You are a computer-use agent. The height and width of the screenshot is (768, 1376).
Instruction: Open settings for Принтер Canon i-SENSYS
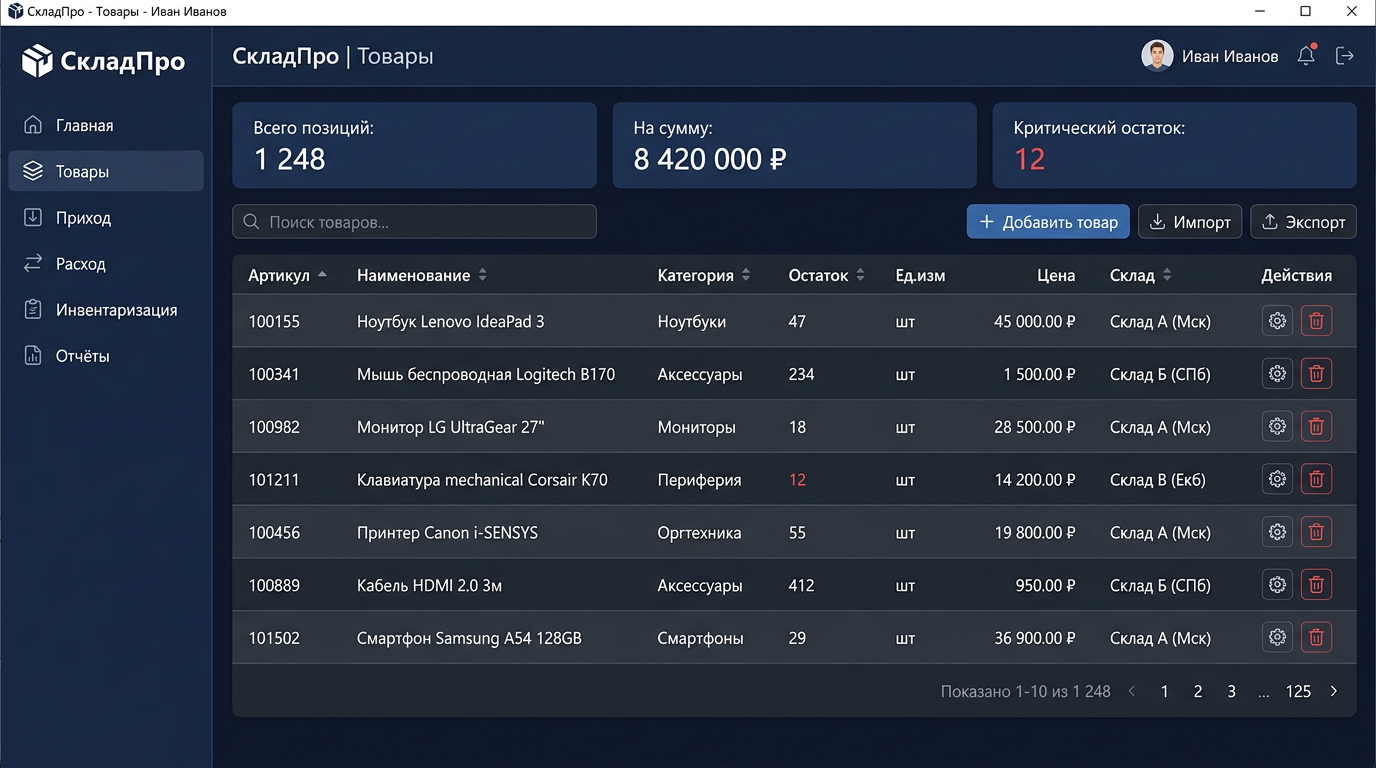[x=1277, y=532]
